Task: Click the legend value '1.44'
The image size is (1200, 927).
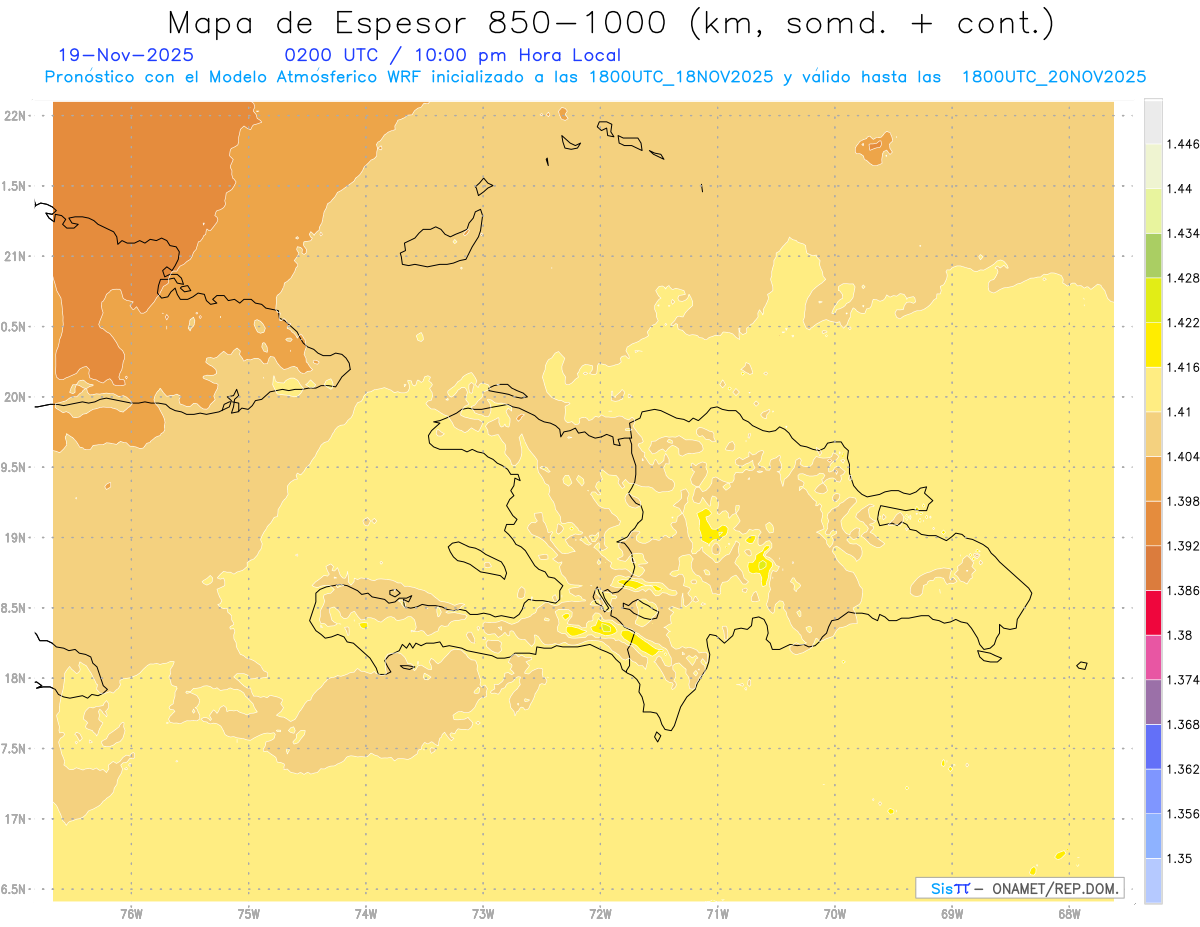Action: tap(1180, 188)
